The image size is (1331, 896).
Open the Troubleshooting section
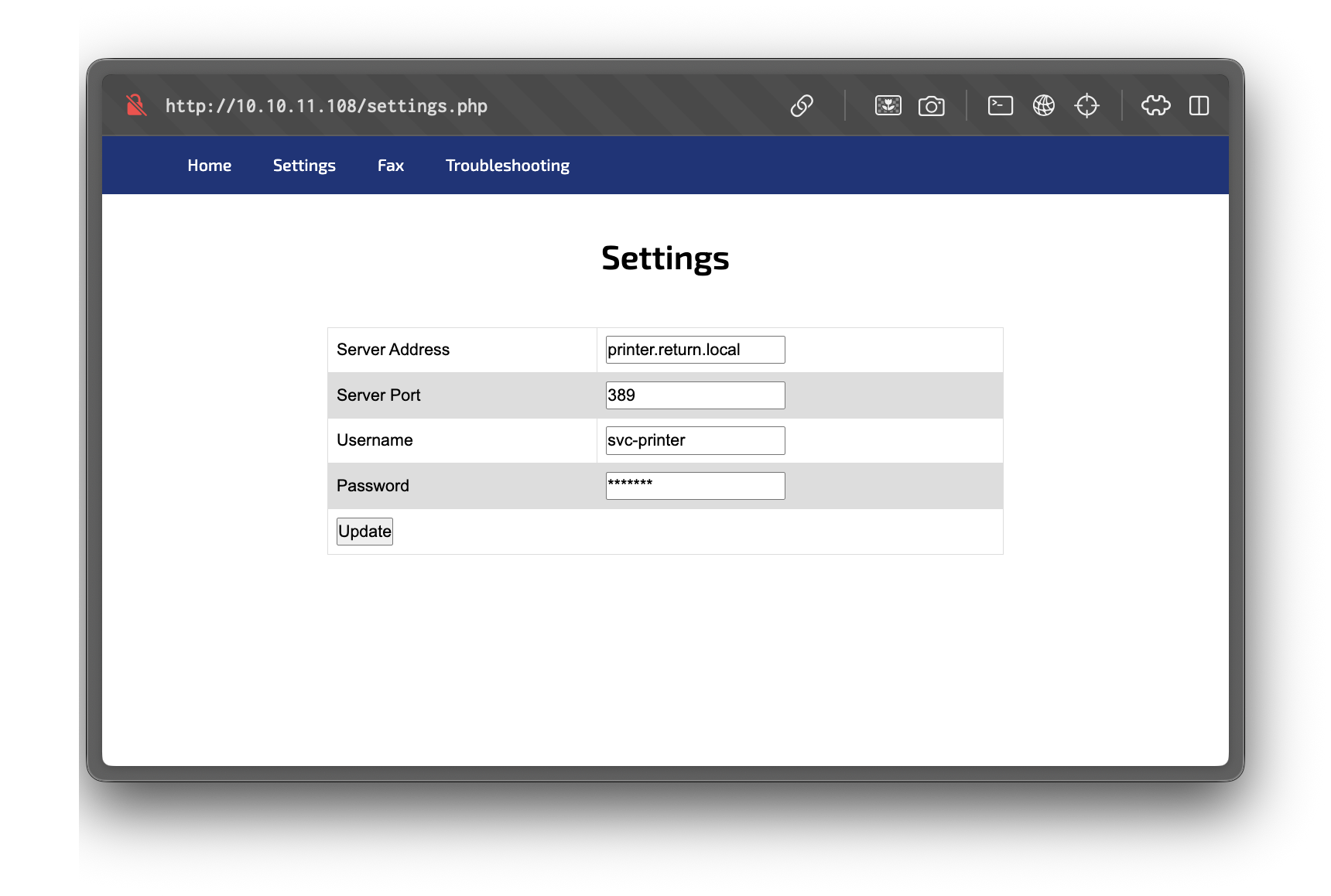(x=507, y=165)
